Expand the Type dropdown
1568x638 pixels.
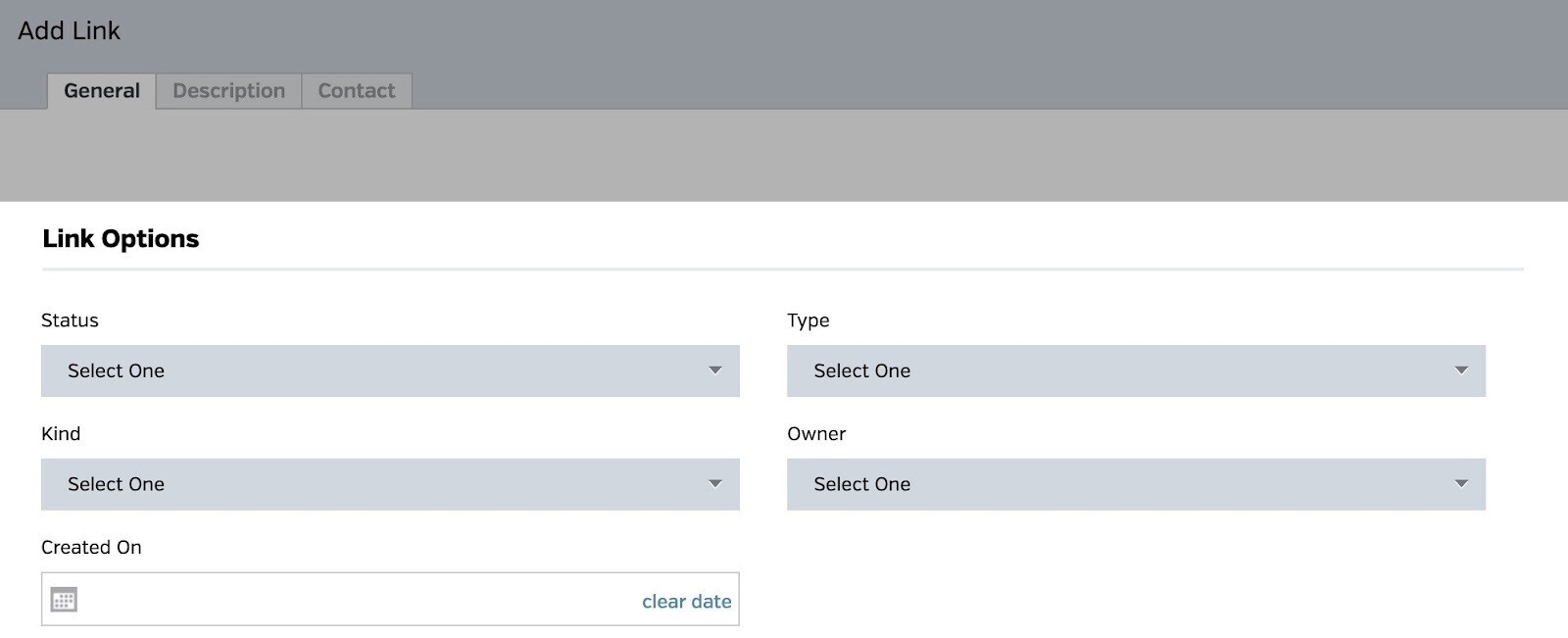[x=1136, y=370]
